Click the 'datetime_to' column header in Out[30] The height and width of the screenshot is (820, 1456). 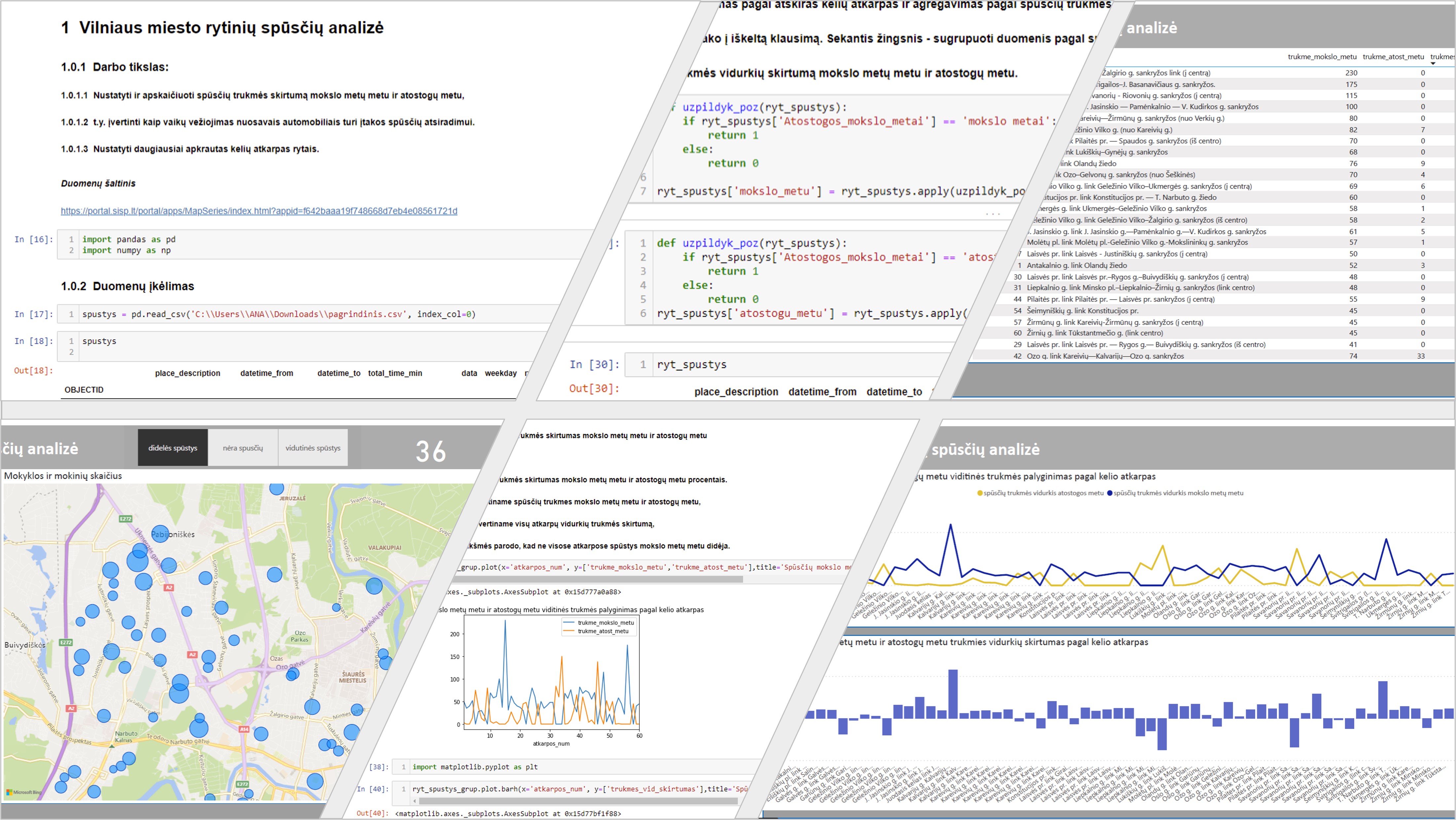tap(894, 392)
